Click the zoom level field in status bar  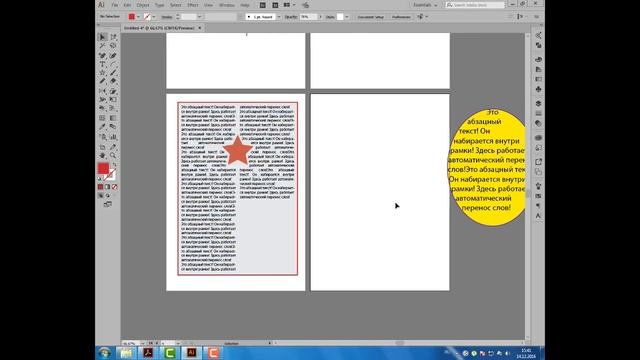[x=131, y=343]
